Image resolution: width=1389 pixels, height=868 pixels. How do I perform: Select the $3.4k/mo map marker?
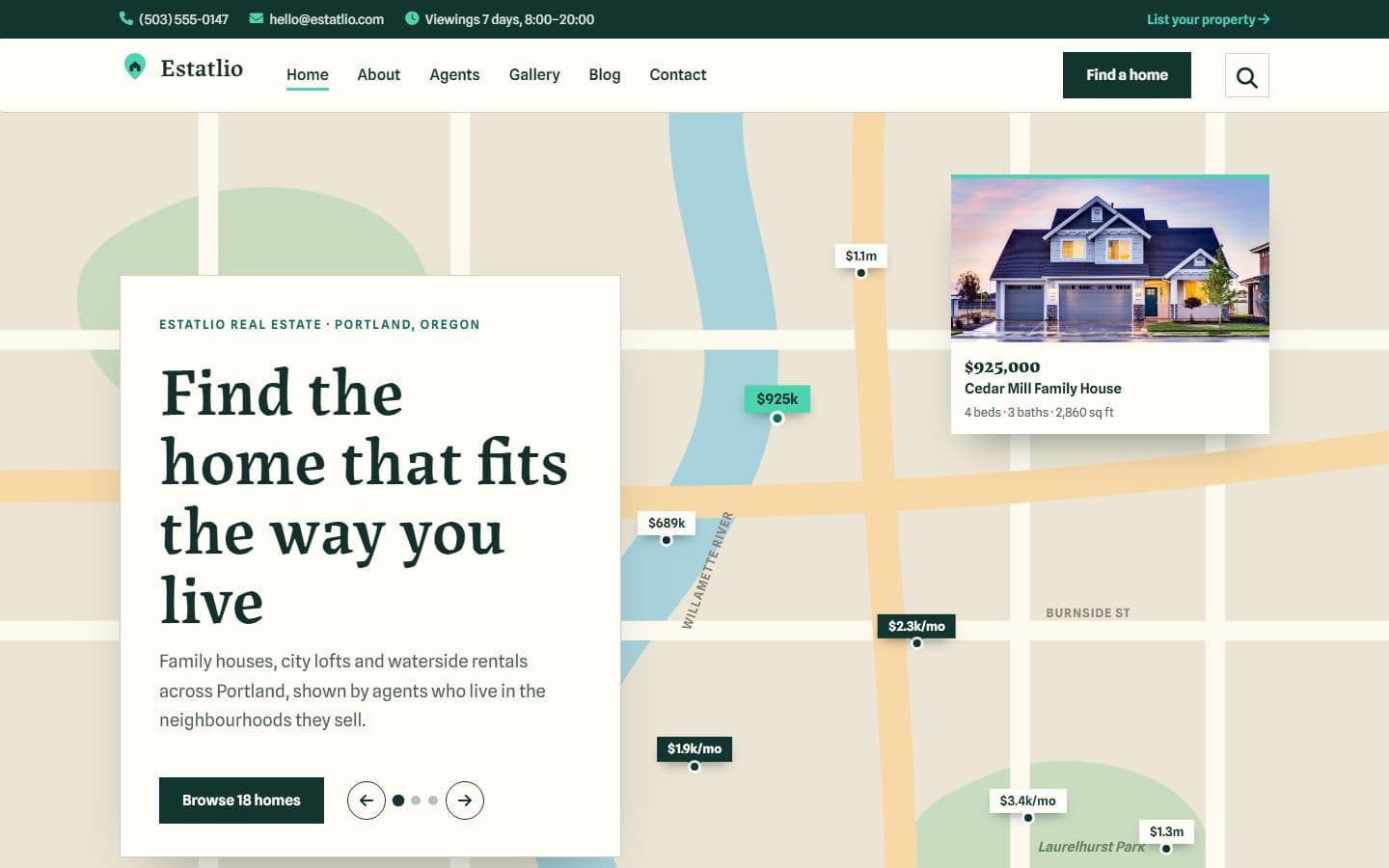(x=1027, y=800)
